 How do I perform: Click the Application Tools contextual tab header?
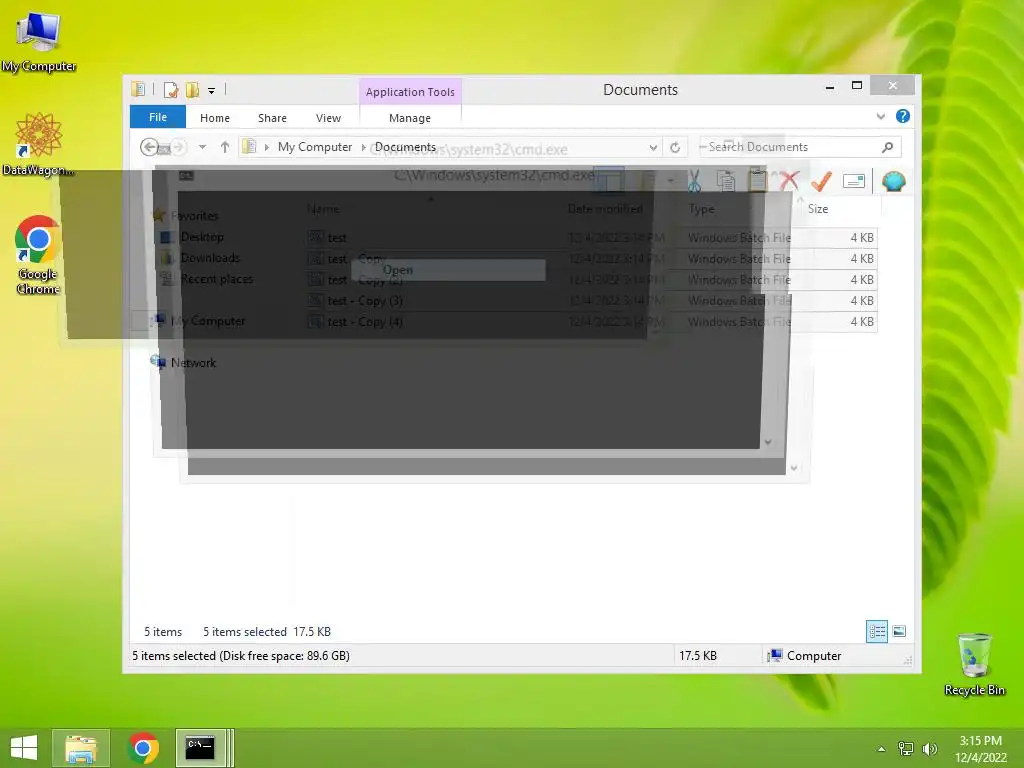point(410,91)
